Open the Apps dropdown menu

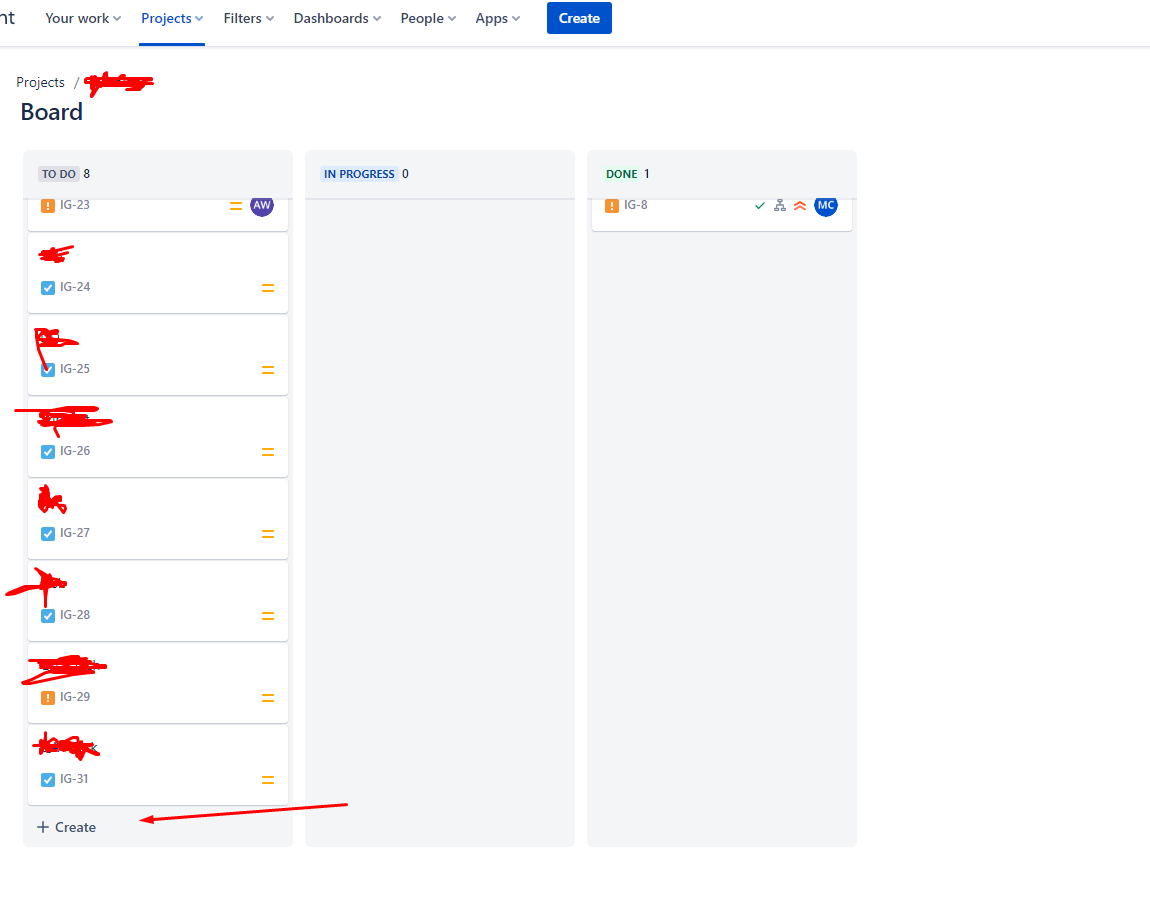point(497,18)
